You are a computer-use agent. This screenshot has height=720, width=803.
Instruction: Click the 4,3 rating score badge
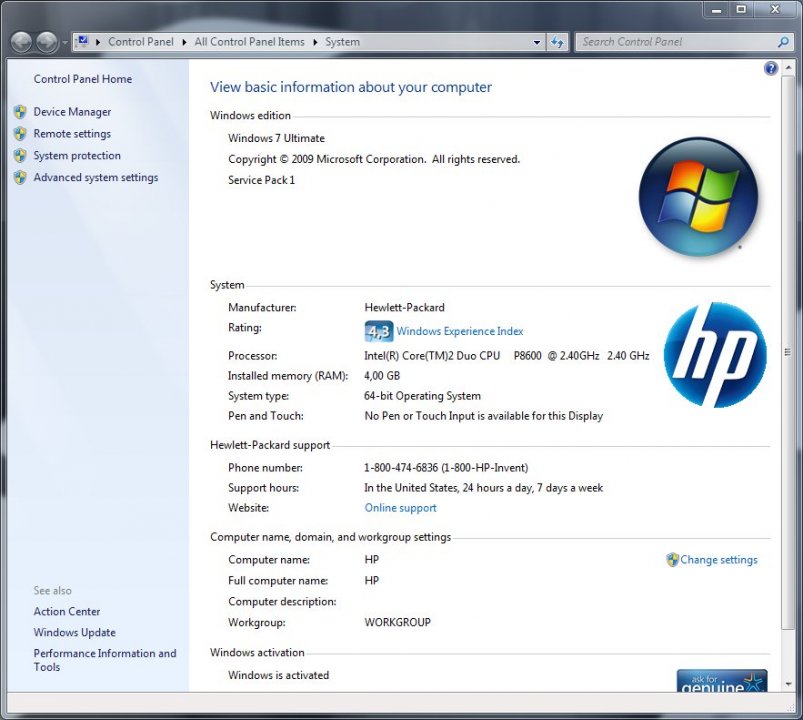coord(378,331)
